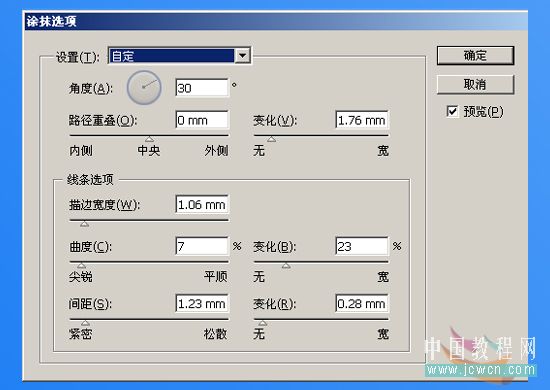Click the 曲度 input field showing 7
Screen dimensions: 550x390
click(202, 246)
